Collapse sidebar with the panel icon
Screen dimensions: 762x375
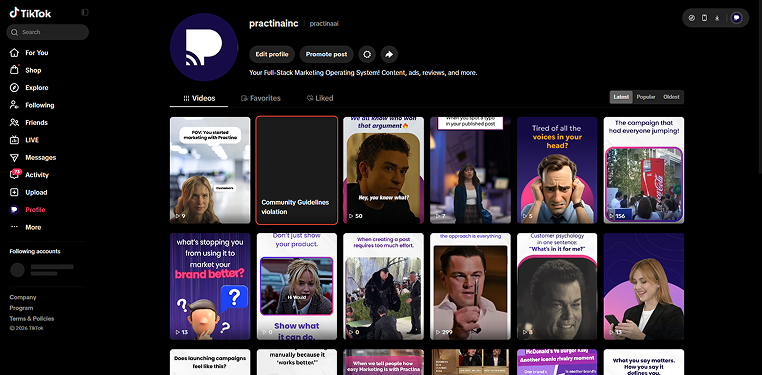[85, 12]
